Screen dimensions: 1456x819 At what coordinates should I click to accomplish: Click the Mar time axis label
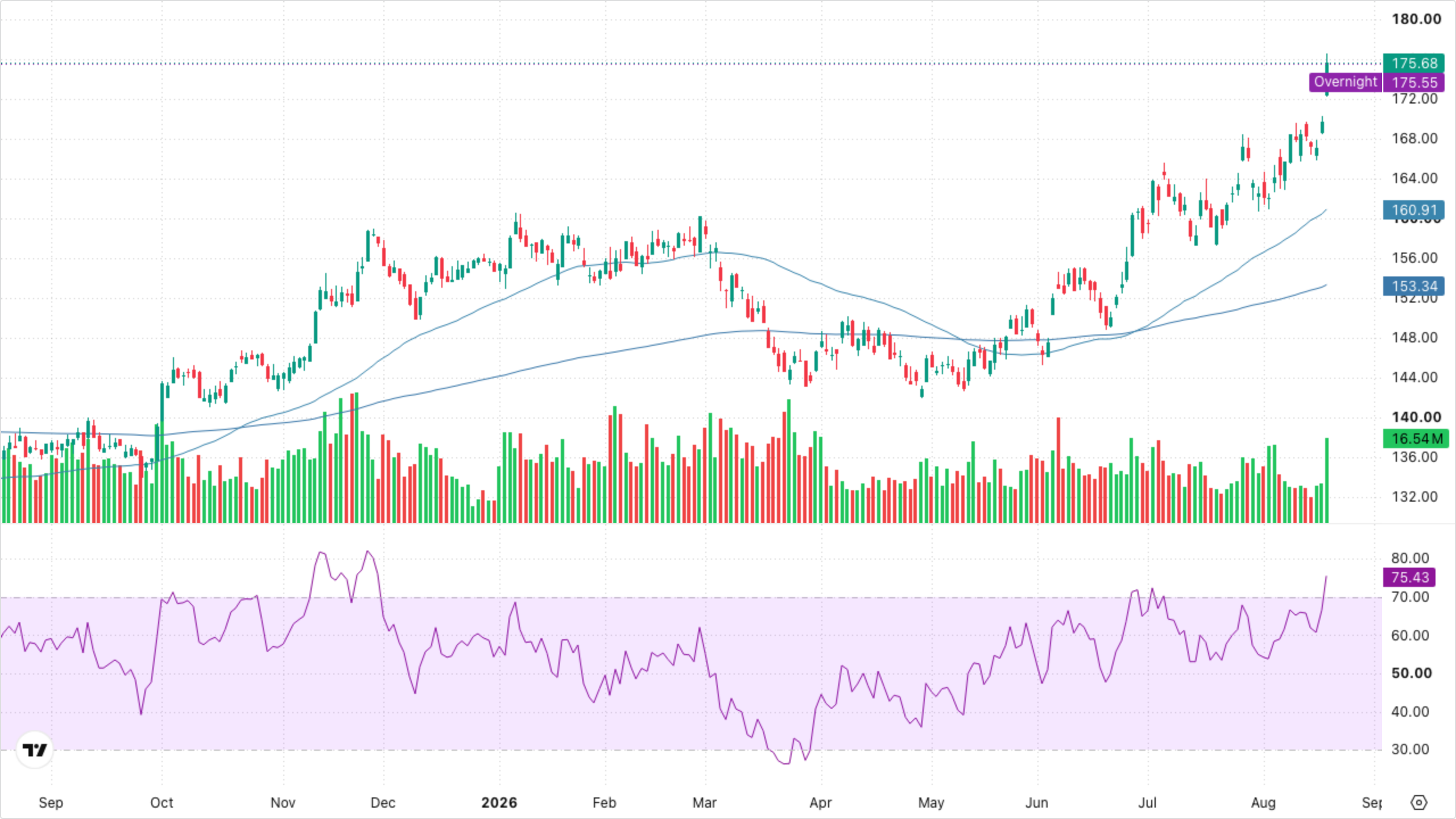tap(704, 803)
